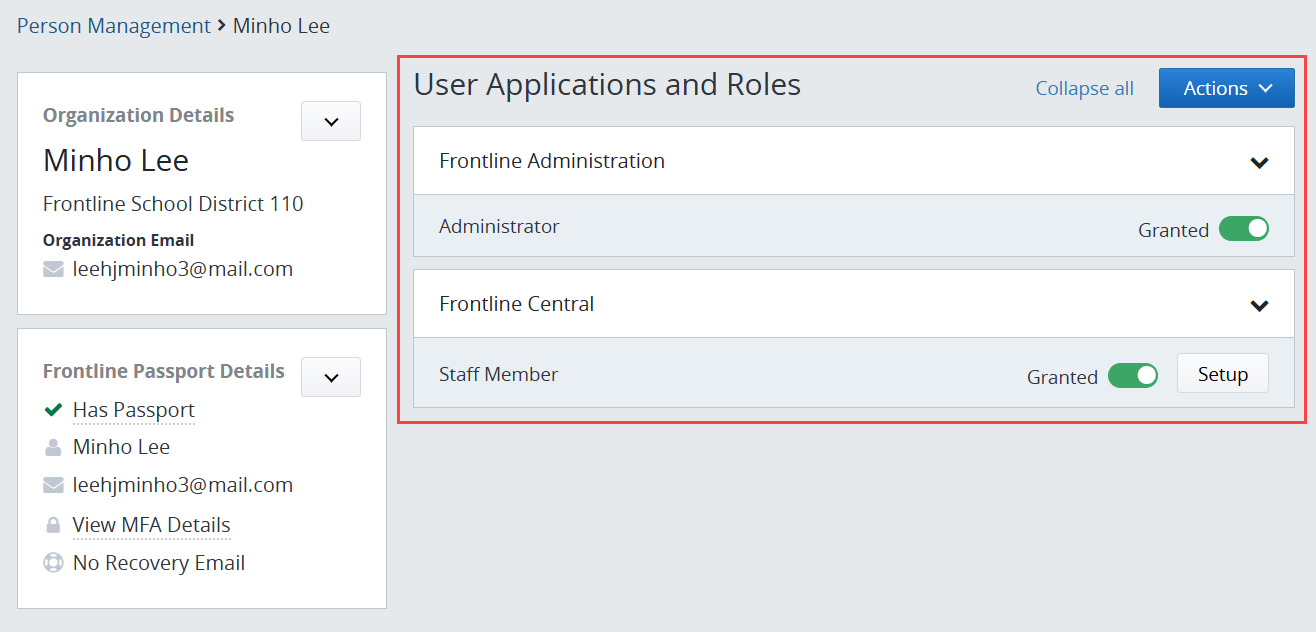The height and width of the screenshot is (632, 1316).
Task: Click the Minho Lee breadcrumb text
Action: pyautogui.click(x=281, y=26)
